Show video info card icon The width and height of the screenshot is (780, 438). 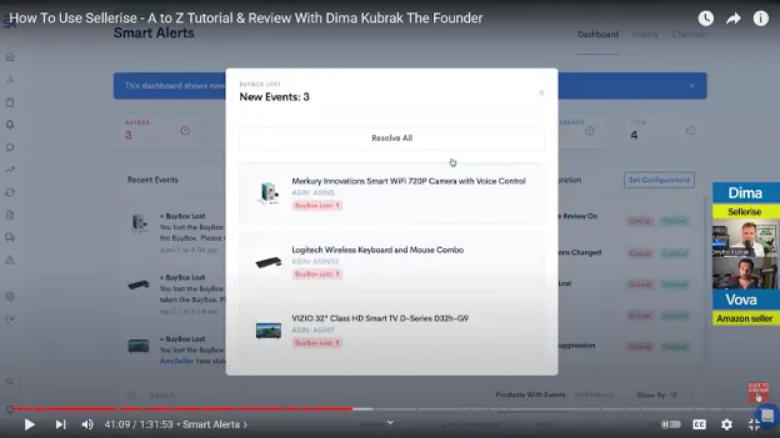[x=761, y=18]
